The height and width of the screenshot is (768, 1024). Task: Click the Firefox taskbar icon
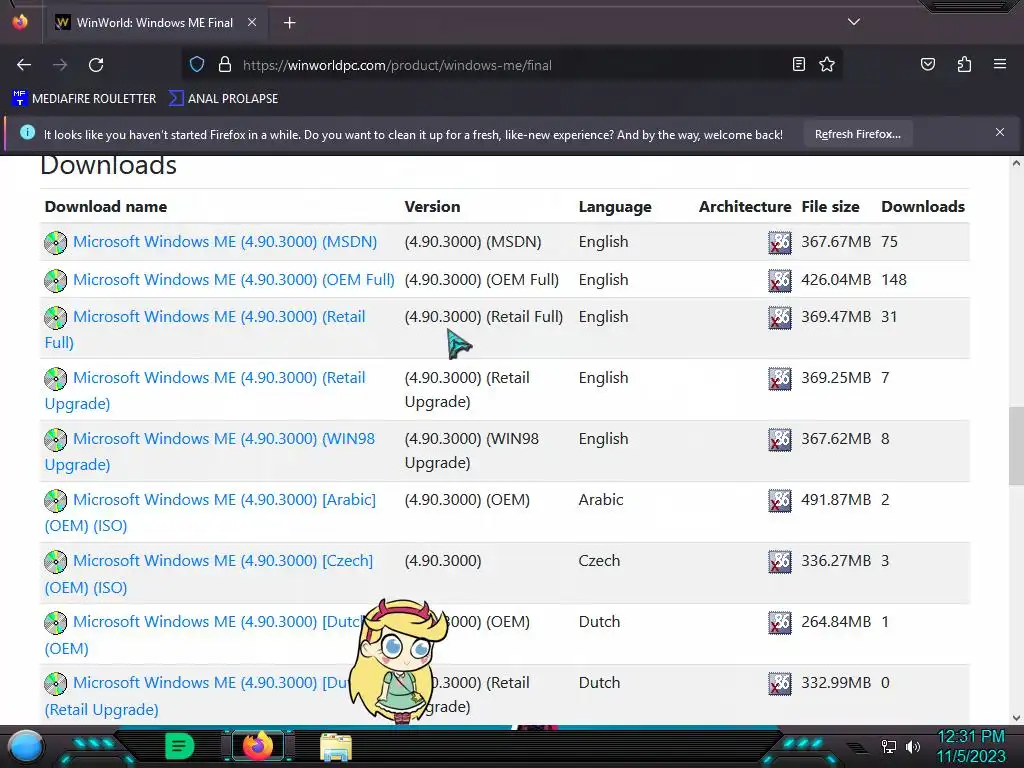258,746
